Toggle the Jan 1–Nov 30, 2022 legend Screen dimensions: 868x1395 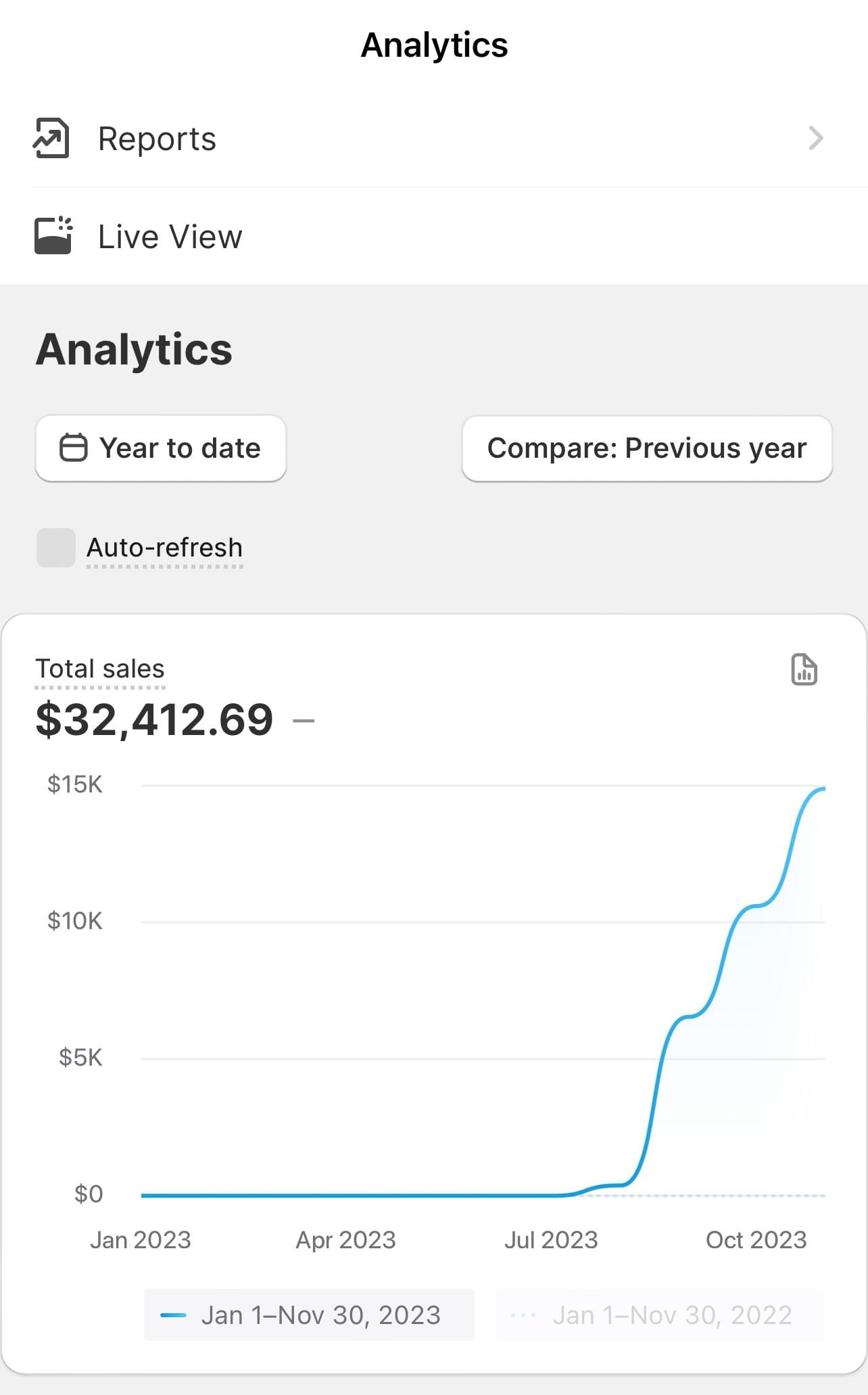[x=660, y=1315]
